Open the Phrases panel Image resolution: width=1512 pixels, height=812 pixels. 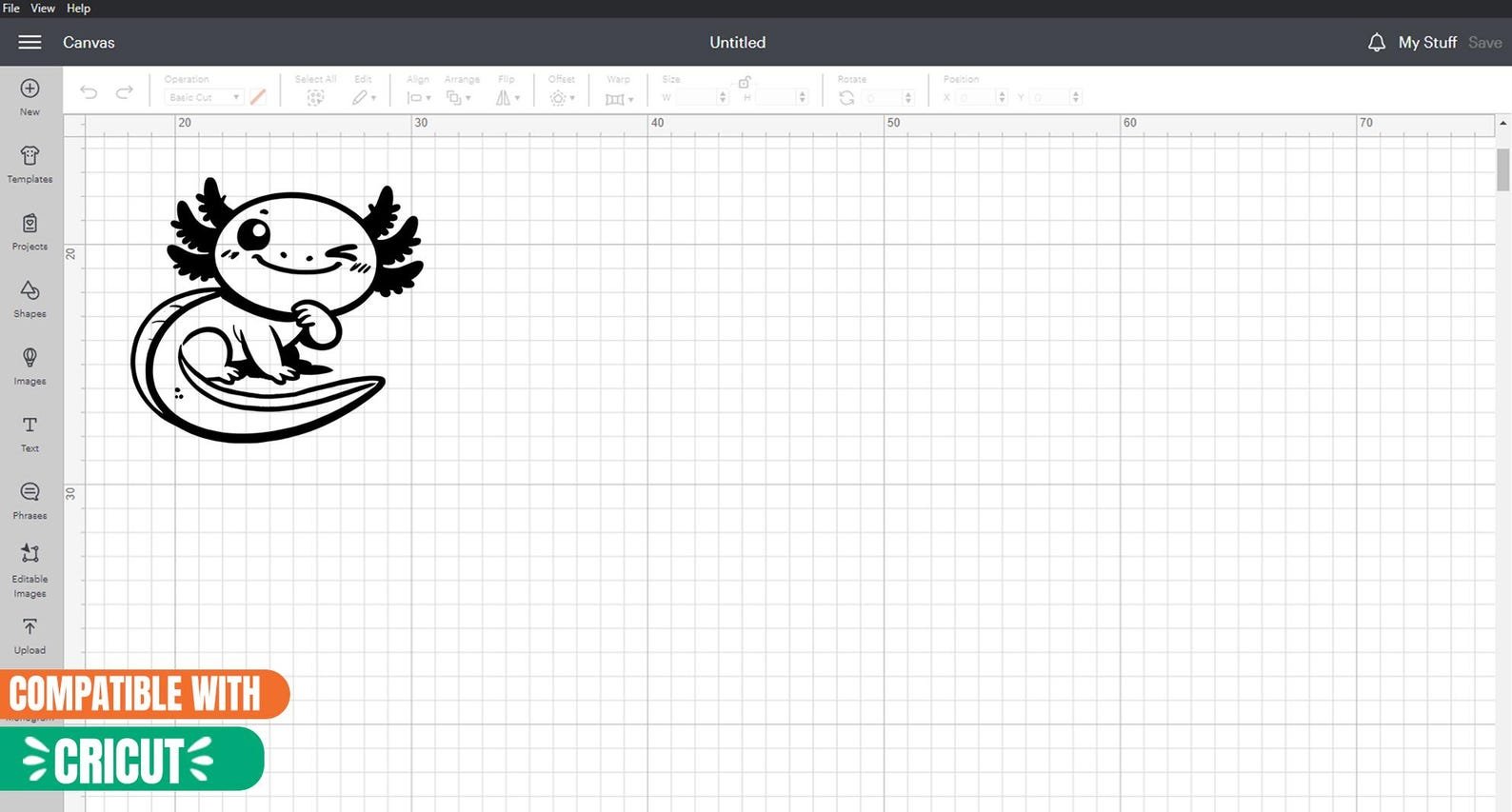30,501
